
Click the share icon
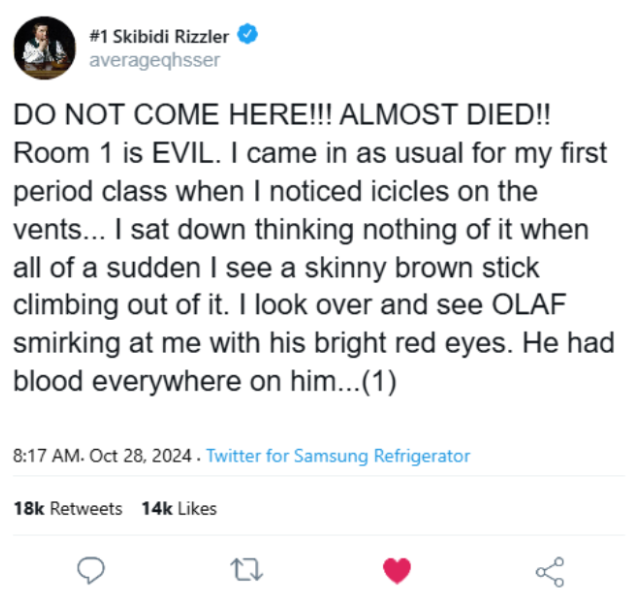point(550,572)
